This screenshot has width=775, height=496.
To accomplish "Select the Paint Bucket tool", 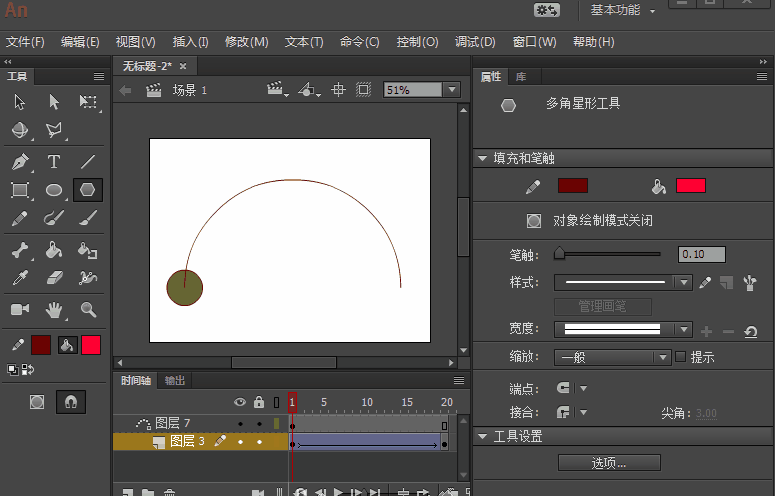I will [x=54, y=250].
